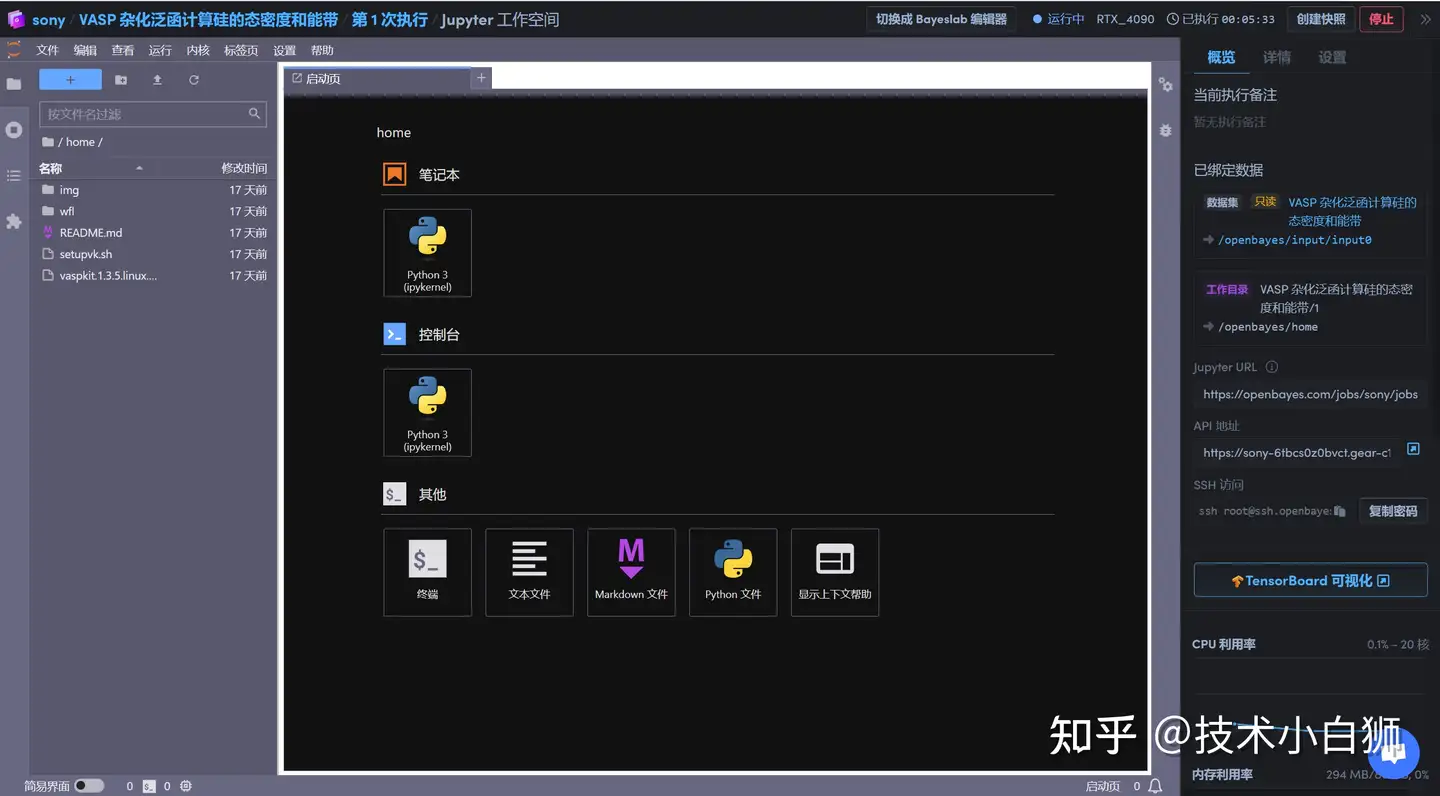The height and width of the screenshot is (796, 1440).
Task: Open VASP 杂化泛函 project breadcrumb link
Action: tap(208, 20)
